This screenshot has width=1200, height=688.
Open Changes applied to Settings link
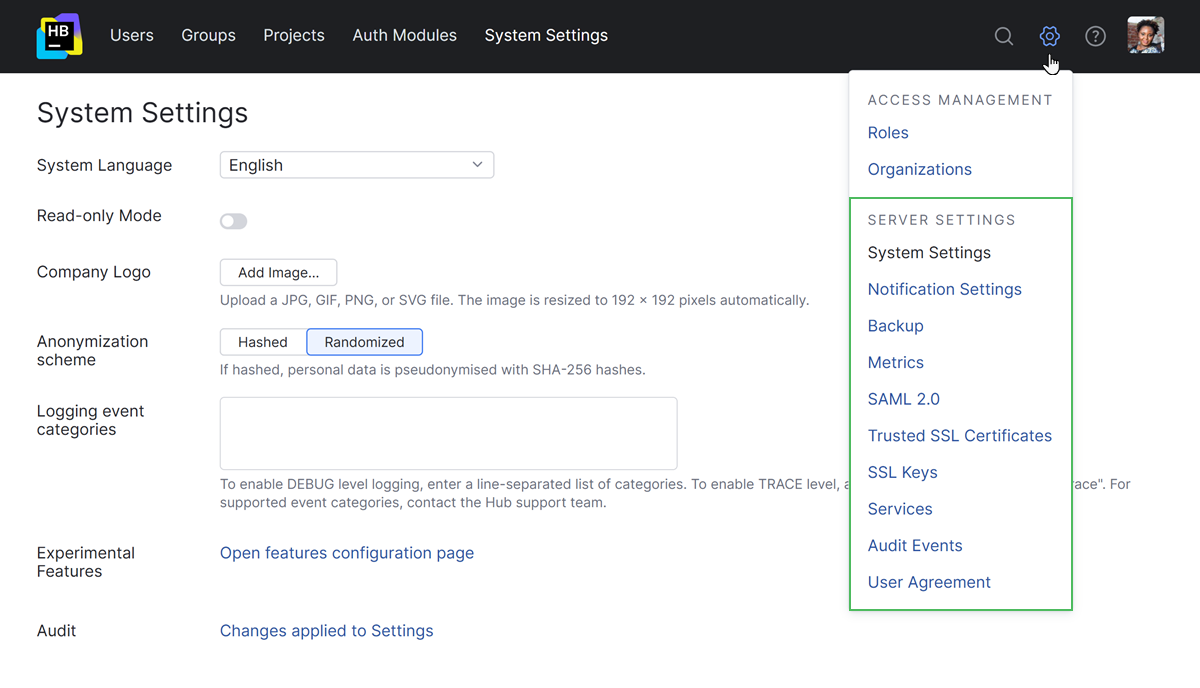tap(326, 631)
